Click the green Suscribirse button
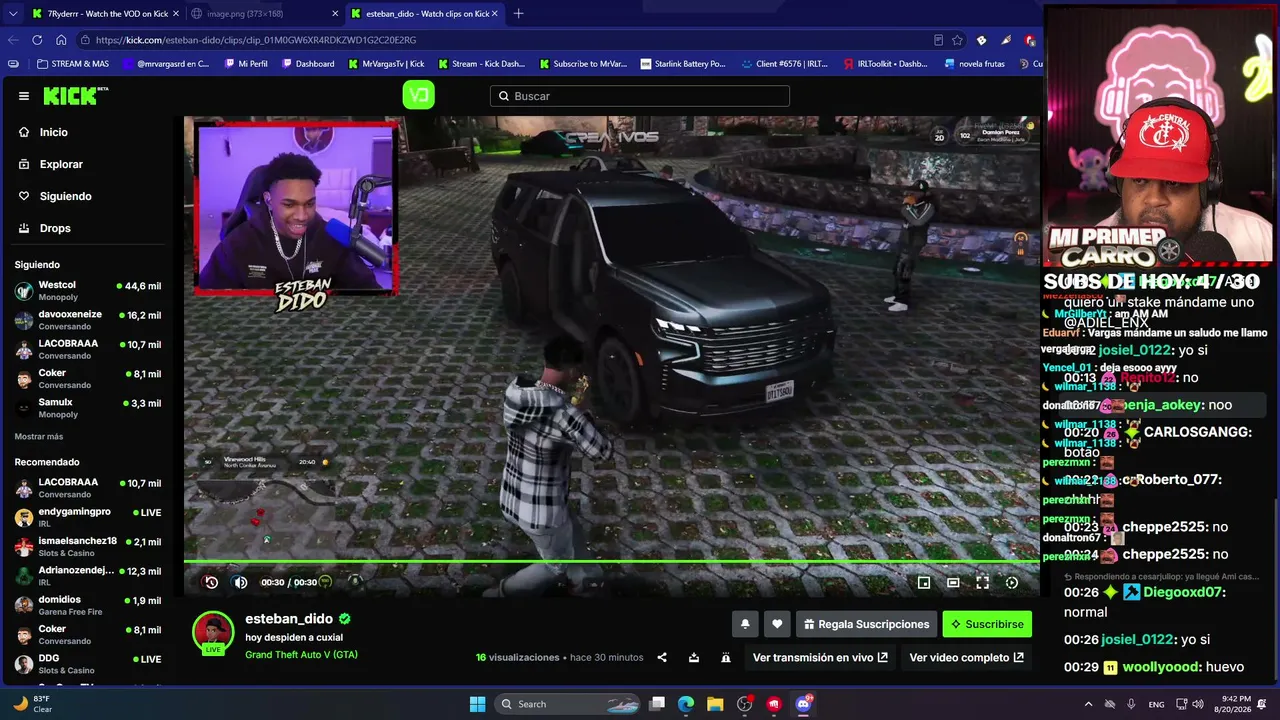The width and height of the screenshot is (1280, 720). pyautogui.click(x=987, y=624)
